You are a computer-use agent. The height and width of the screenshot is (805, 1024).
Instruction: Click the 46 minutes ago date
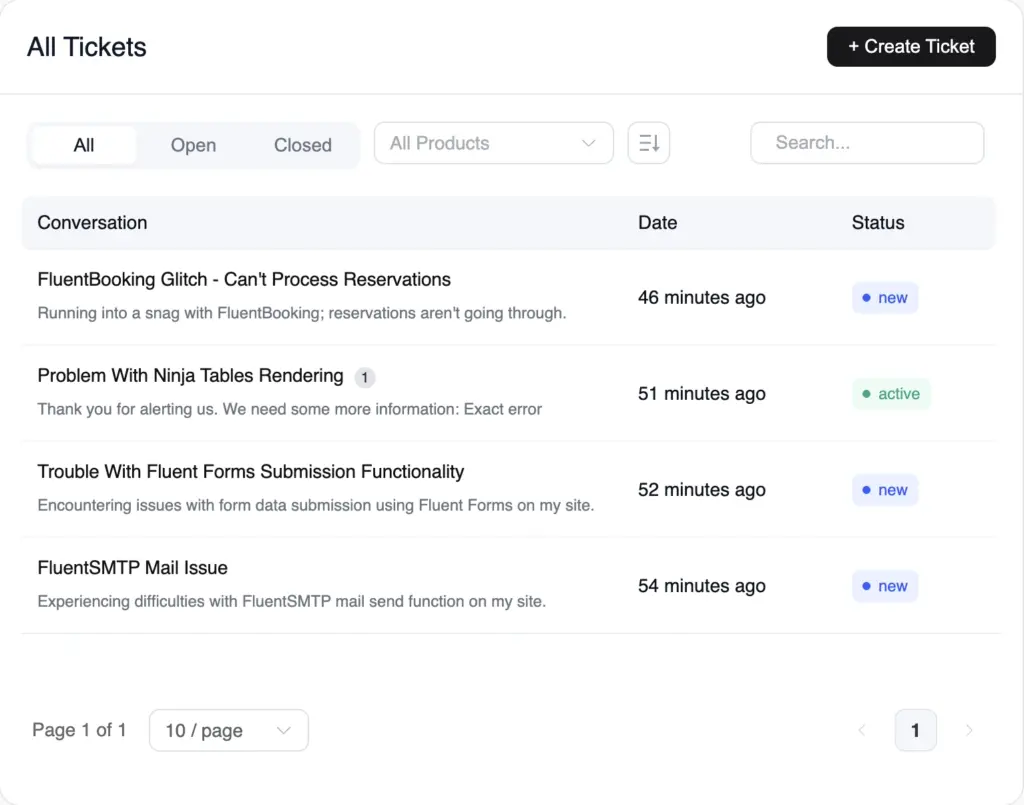[702, 298]
